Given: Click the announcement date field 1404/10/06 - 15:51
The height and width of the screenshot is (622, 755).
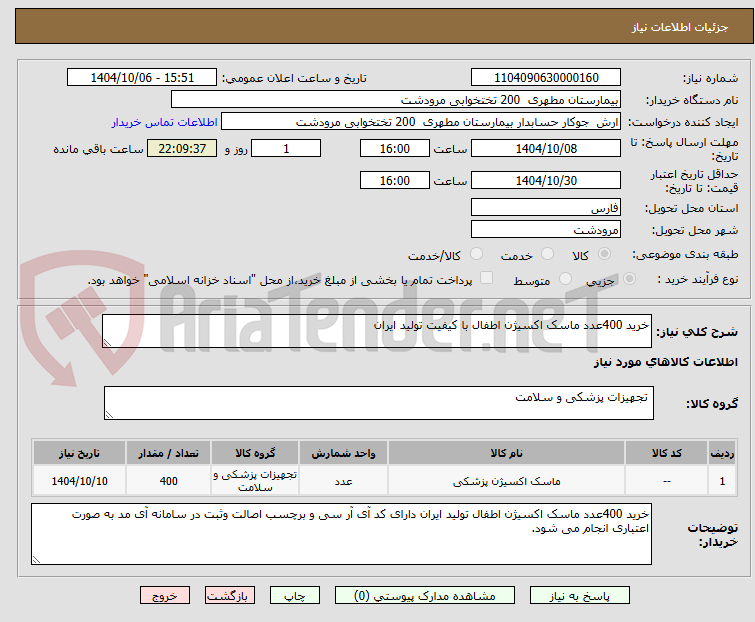Looking at the screenshot, I should (142, 78).
